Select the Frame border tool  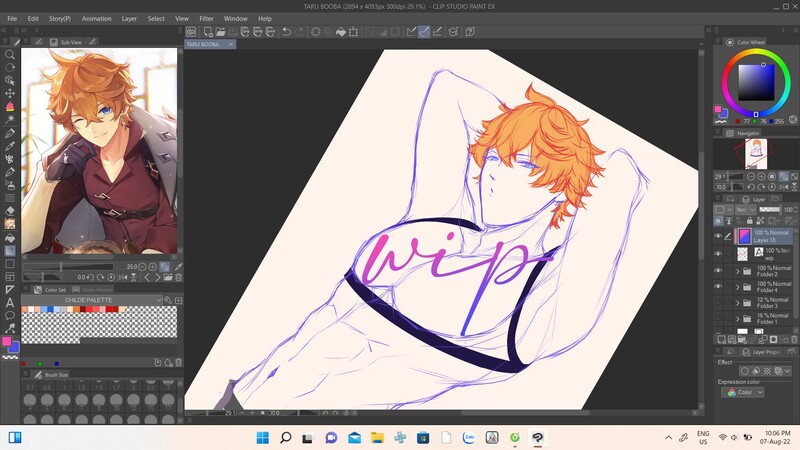click(10, 277)
